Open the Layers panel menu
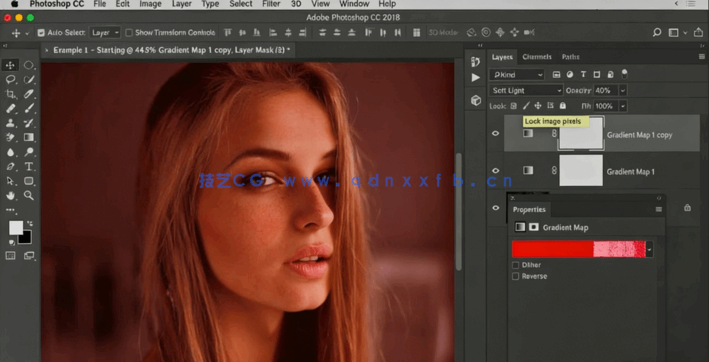709x362 pixels. click(702, 56)
